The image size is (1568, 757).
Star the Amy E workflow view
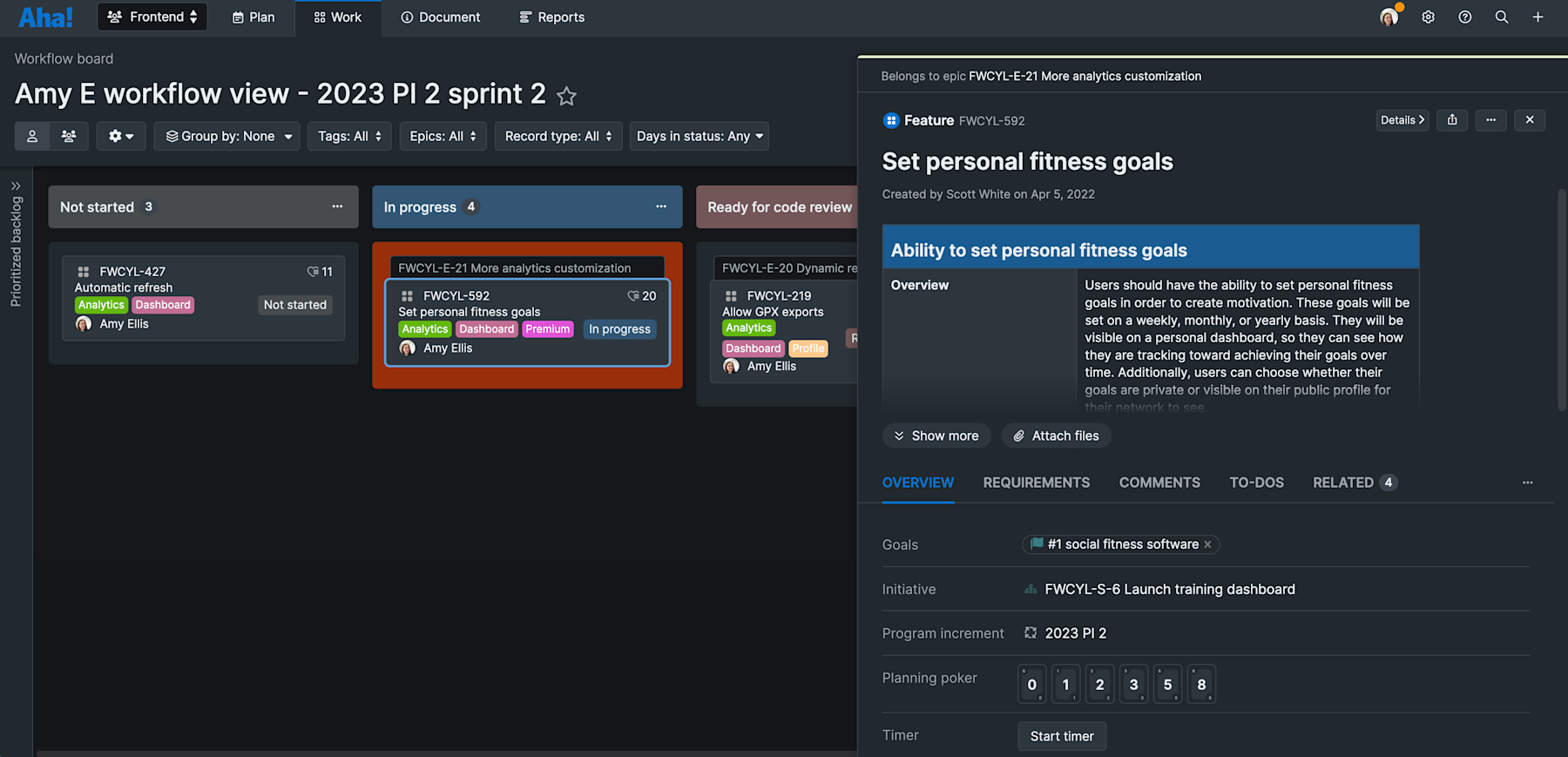[566, 96]
